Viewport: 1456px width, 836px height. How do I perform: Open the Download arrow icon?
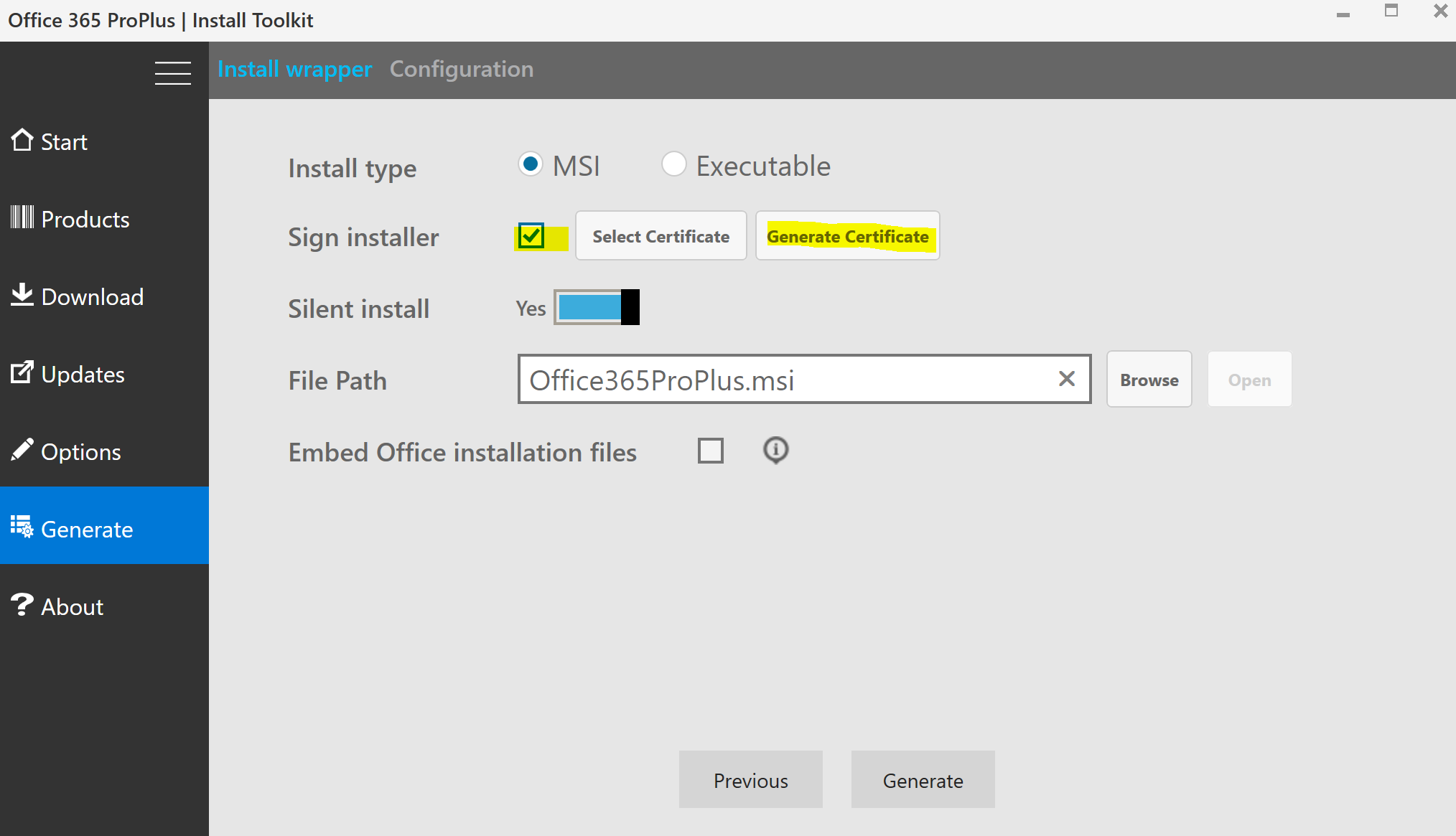(x=22, y=295)
